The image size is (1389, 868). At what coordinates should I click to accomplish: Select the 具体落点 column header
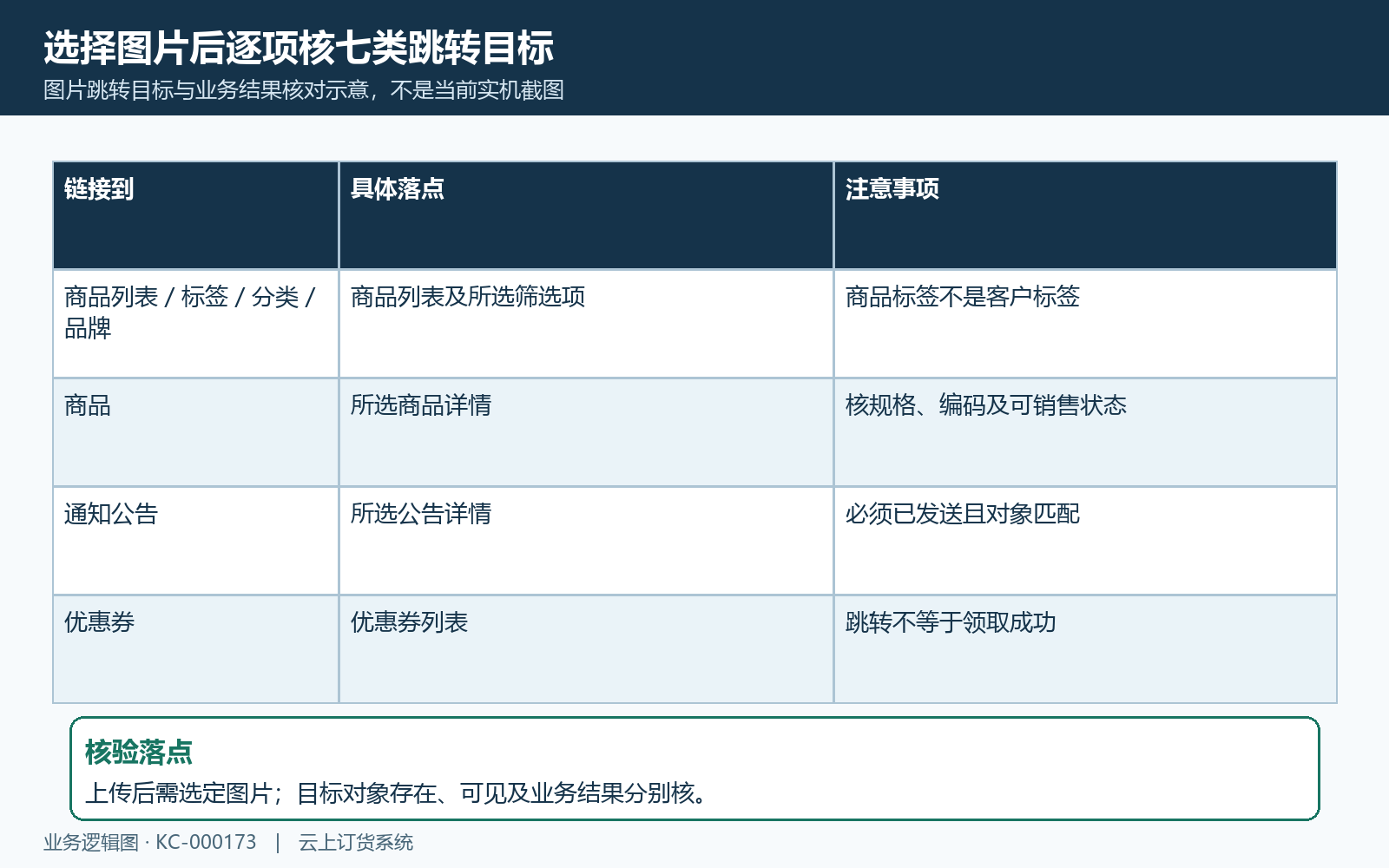click(x=586, y=215)
